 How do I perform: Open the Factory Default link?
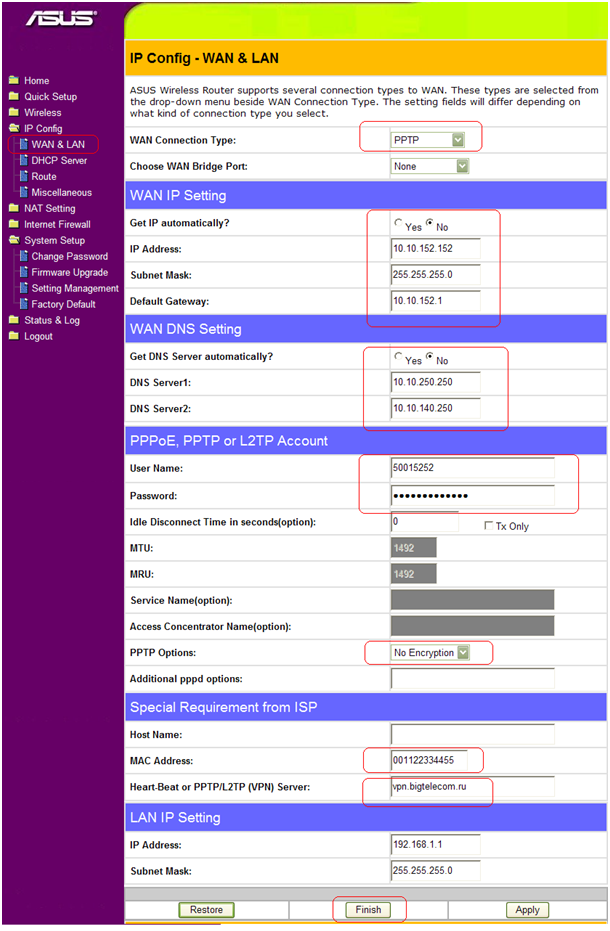(64, 305)
